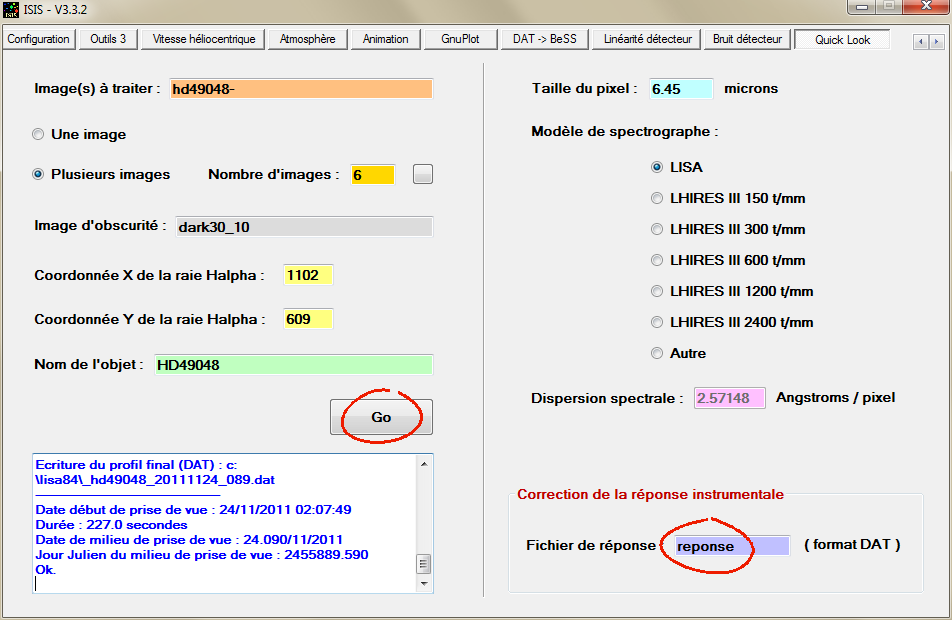This screenshot has width=952, height=620.
Task: Click the 'Fichier de réponse' input field
Action: pyautogui.click(x=730, y=546)
